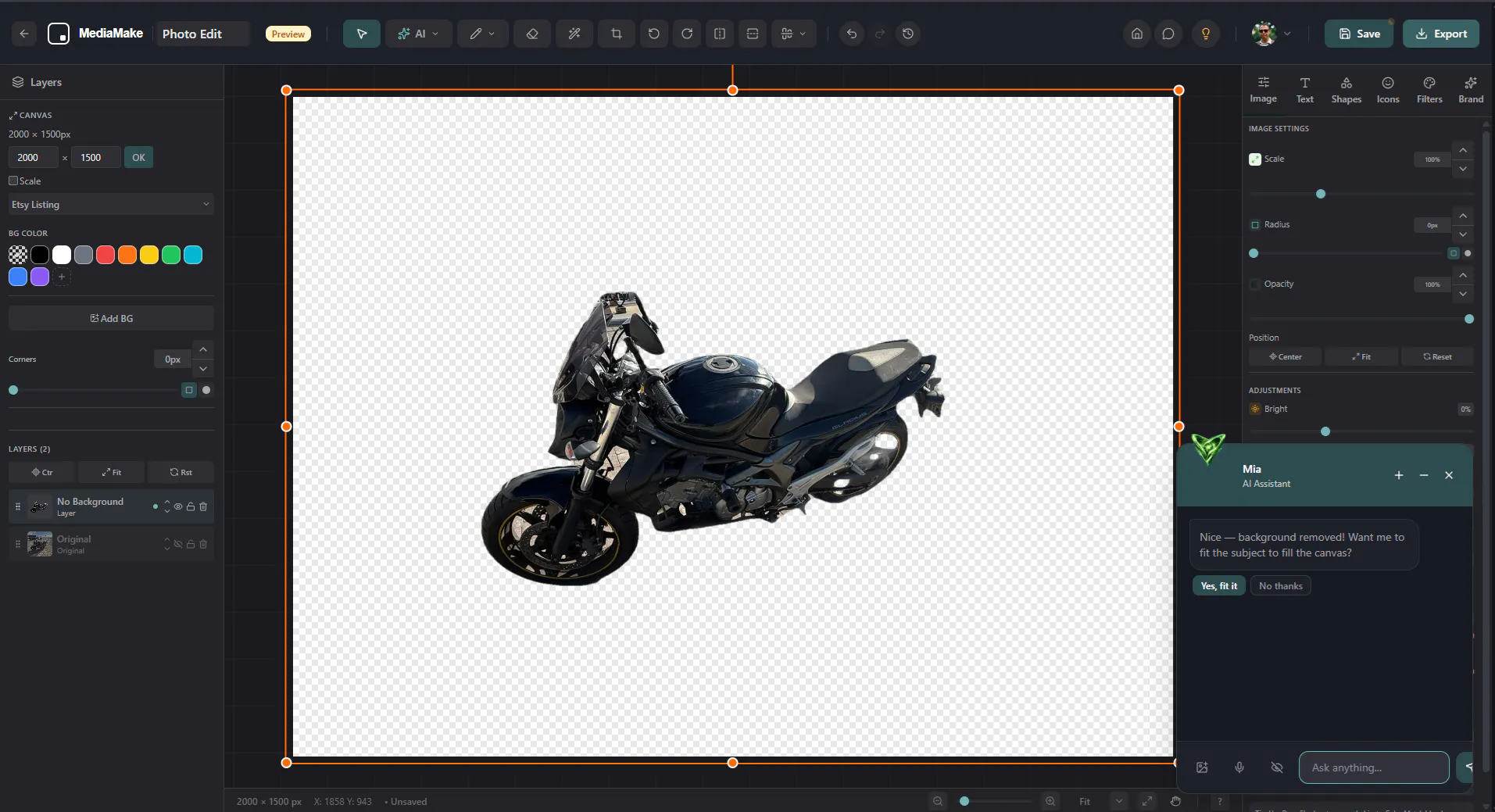
Task: Increase Radius value with up arrow
Action: [x=1463, y=216]
